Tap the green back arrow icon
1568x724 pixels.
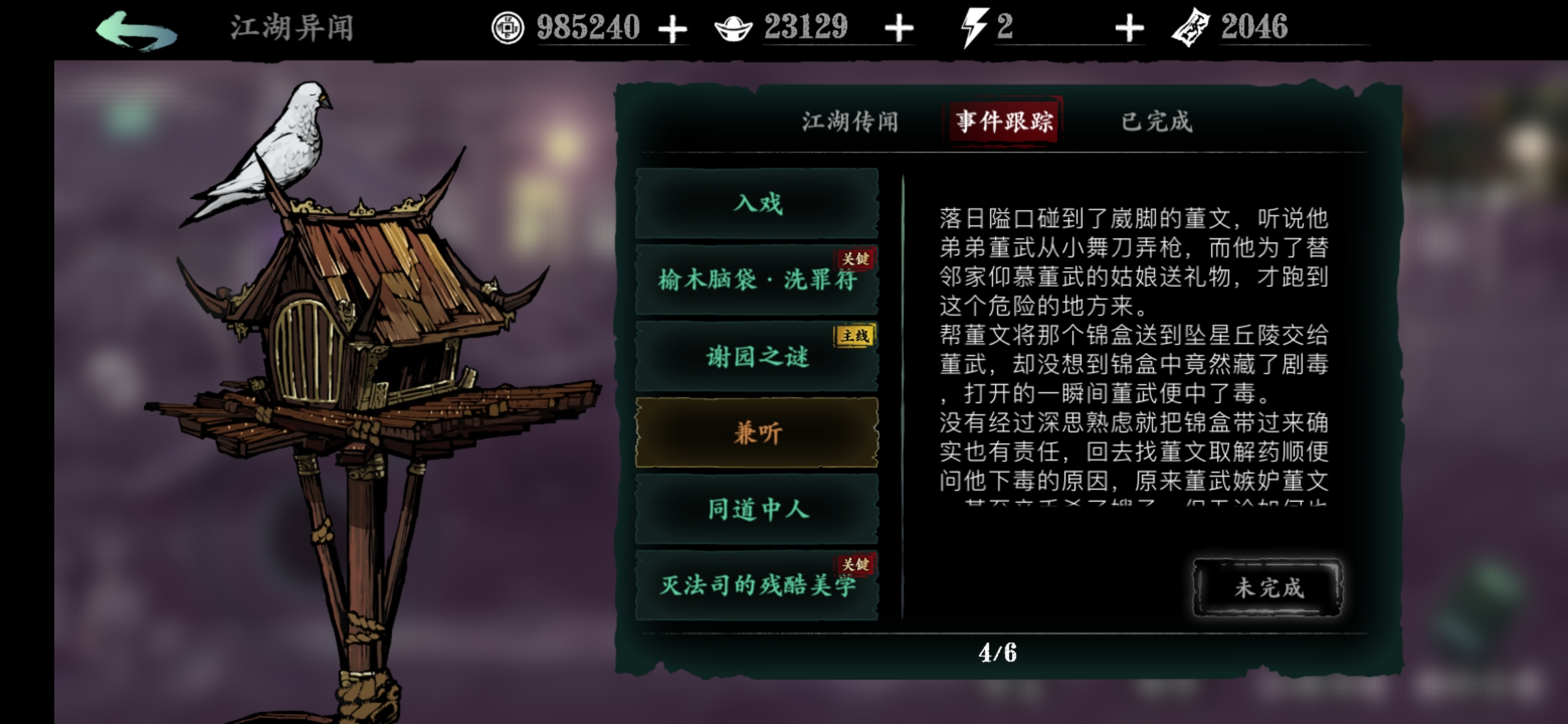click(137, 31)
